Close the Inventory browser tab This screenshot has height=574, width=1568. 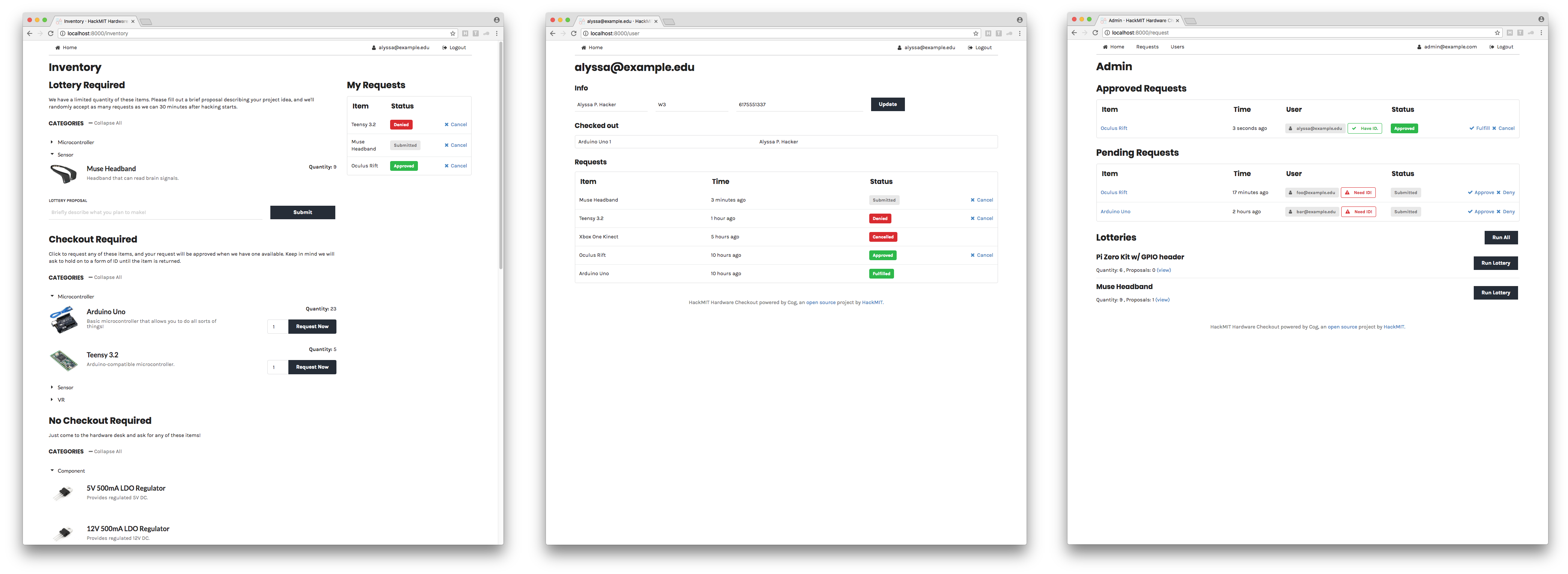(133, 21)
